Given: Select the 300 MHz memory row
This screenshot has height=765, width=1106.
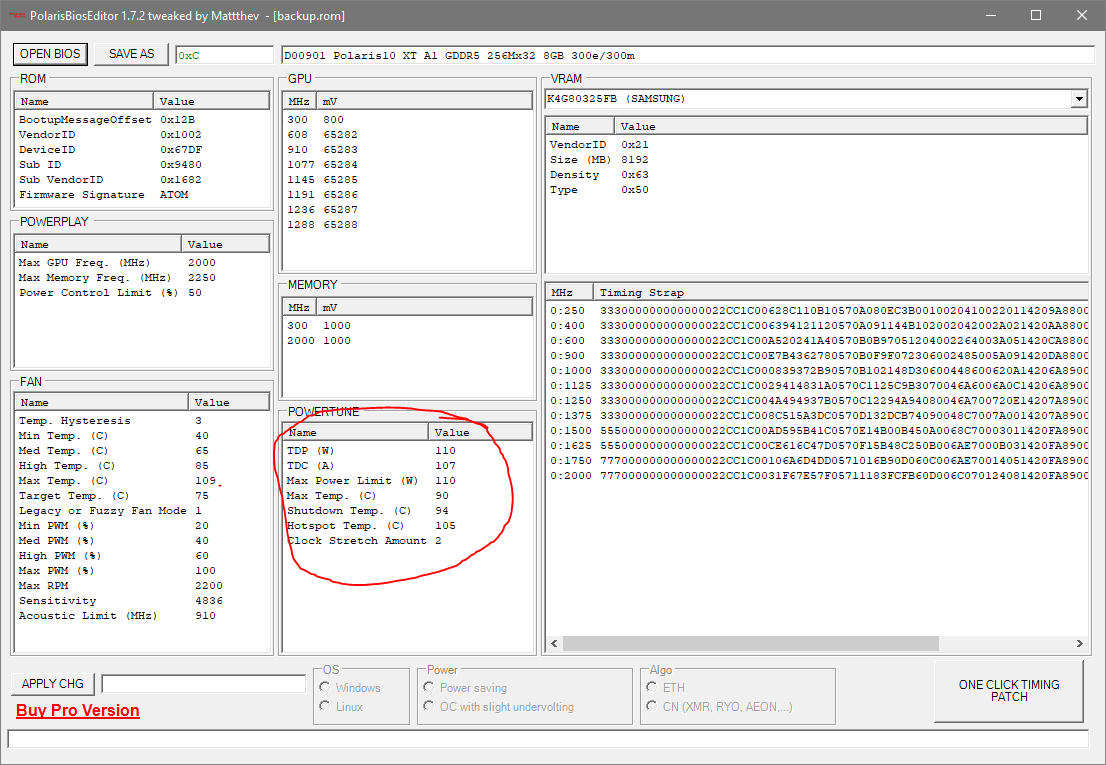Looking at the screenshot, I should pyautogui.click(x=407, y=326).
